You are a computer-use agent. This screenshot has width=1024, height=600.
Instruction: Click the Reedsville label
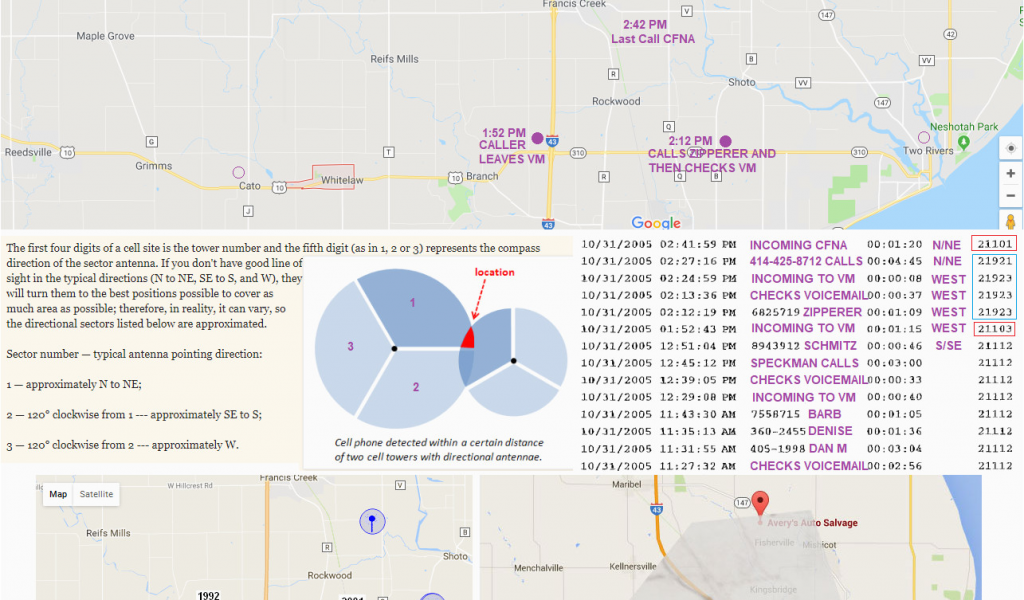tap(28, 152)
